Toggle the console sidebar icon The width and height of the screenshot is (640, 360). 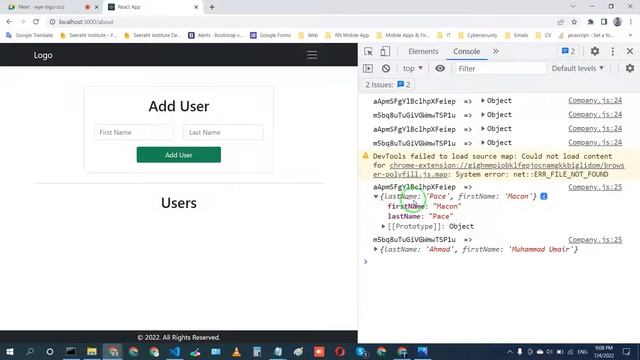pyautogui.click(x=368, y=69)
